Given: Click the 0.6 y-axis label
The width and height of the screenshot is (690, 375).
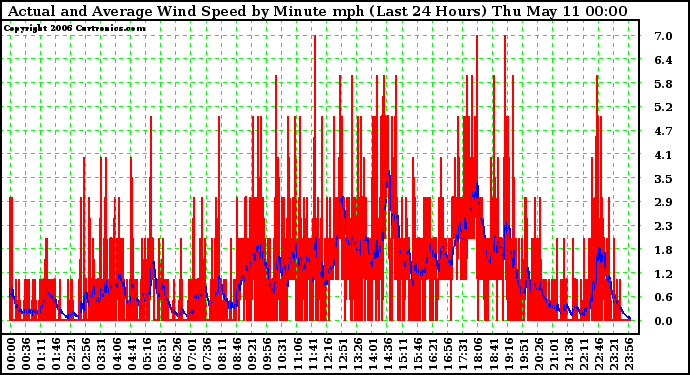Looking at the screenshot, I should [x=663, y=297].
